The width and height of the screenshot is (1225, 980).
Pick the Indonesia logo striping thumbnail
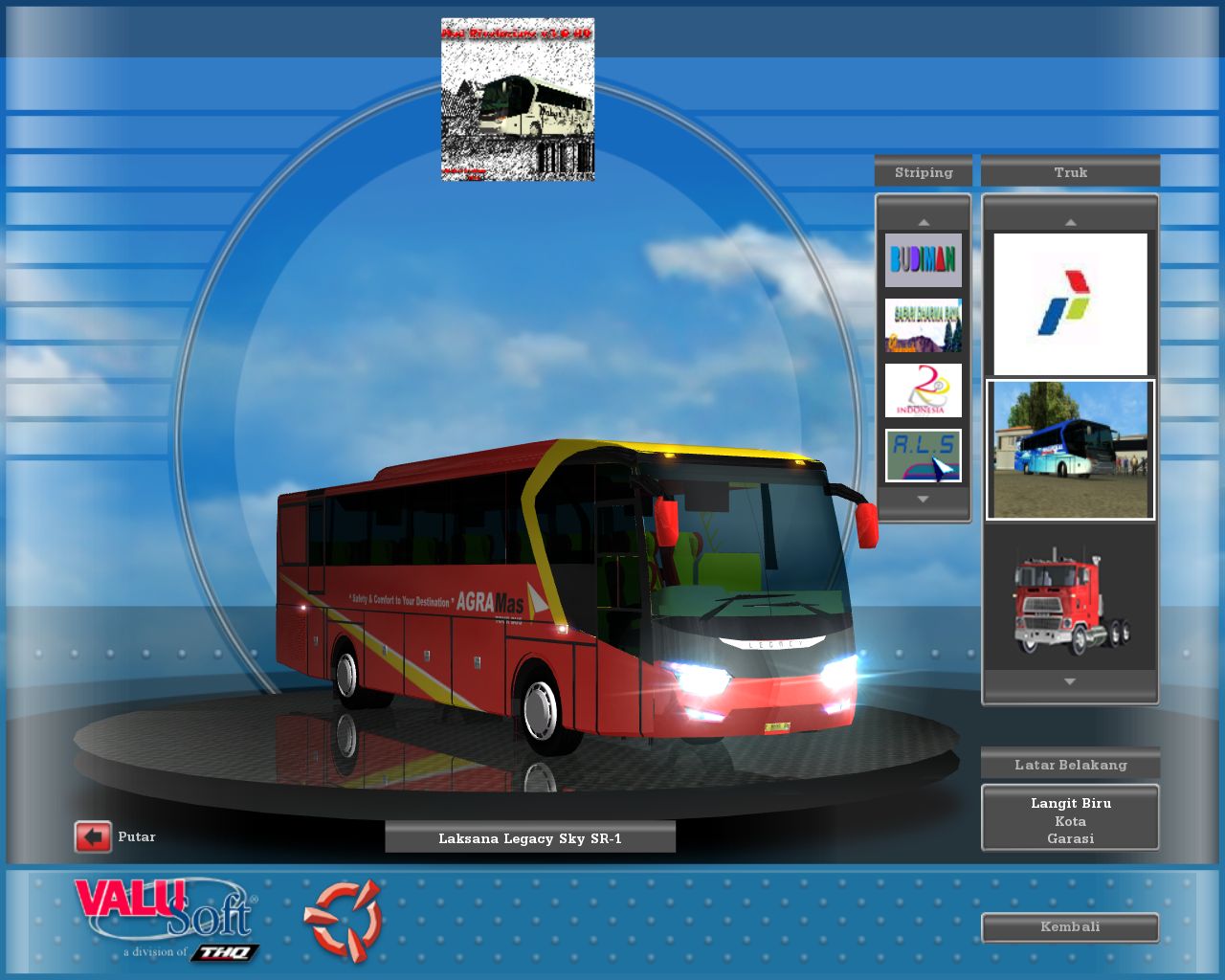923,390
